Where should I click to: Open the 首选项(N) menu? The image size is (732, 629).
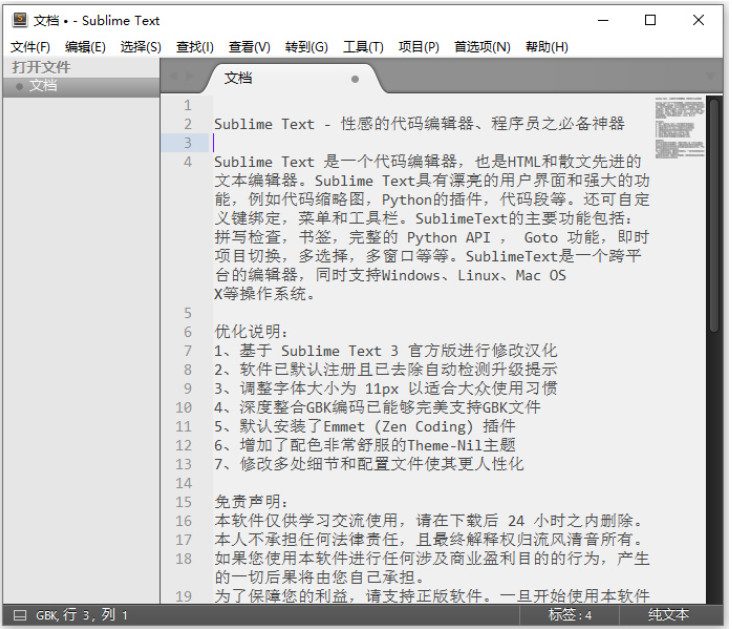click(482, 47)
